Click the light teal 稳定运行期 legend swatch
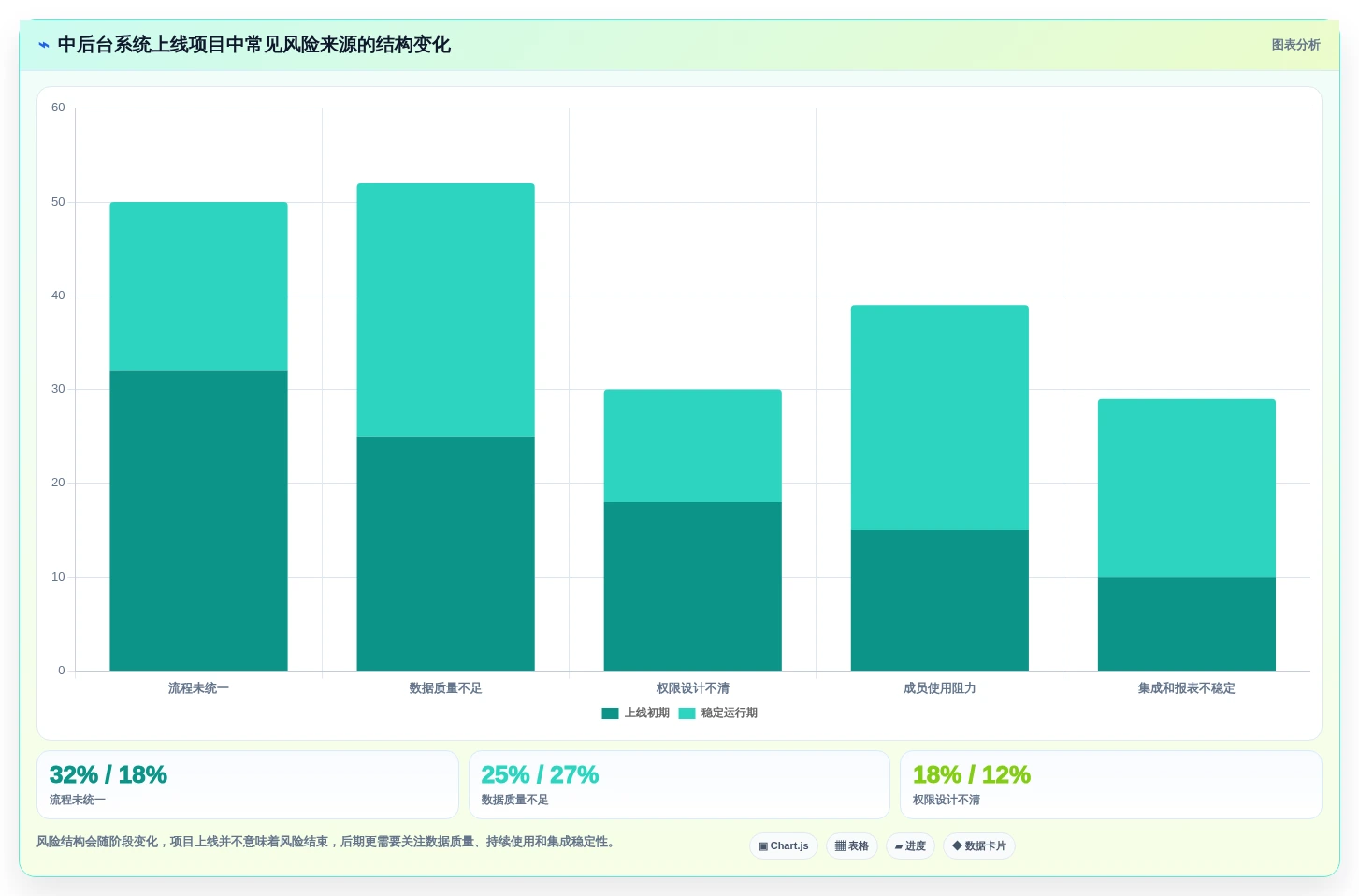The width and height of the screenshot is (1359, 896). (x=687, y=714)
